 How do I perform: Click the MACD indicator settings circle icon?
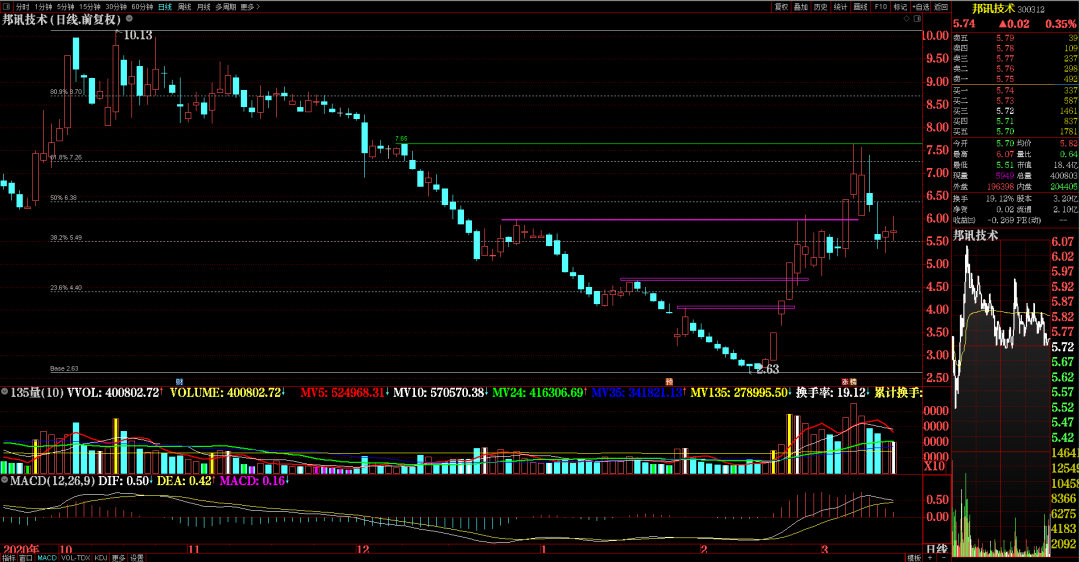click(x=5, y=479)
